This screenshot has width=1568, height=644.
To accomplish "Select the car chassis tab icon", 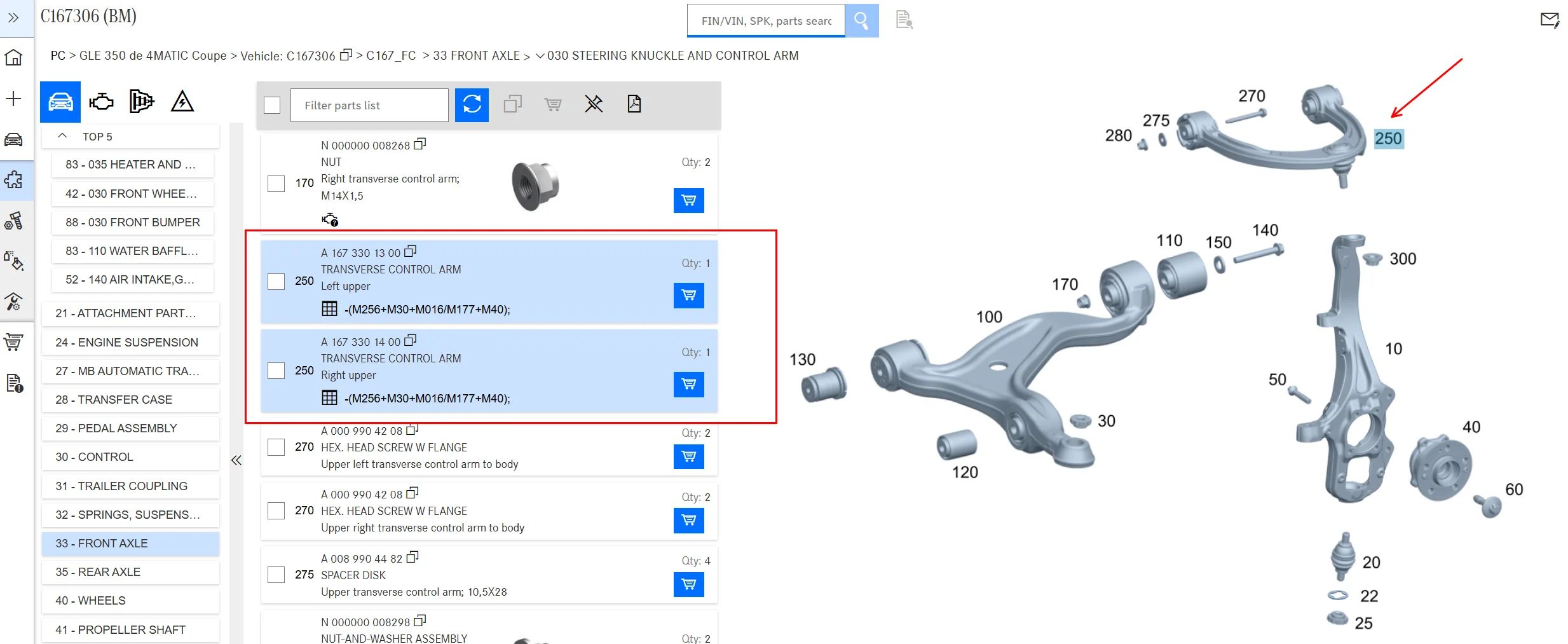I will (60, 102).
